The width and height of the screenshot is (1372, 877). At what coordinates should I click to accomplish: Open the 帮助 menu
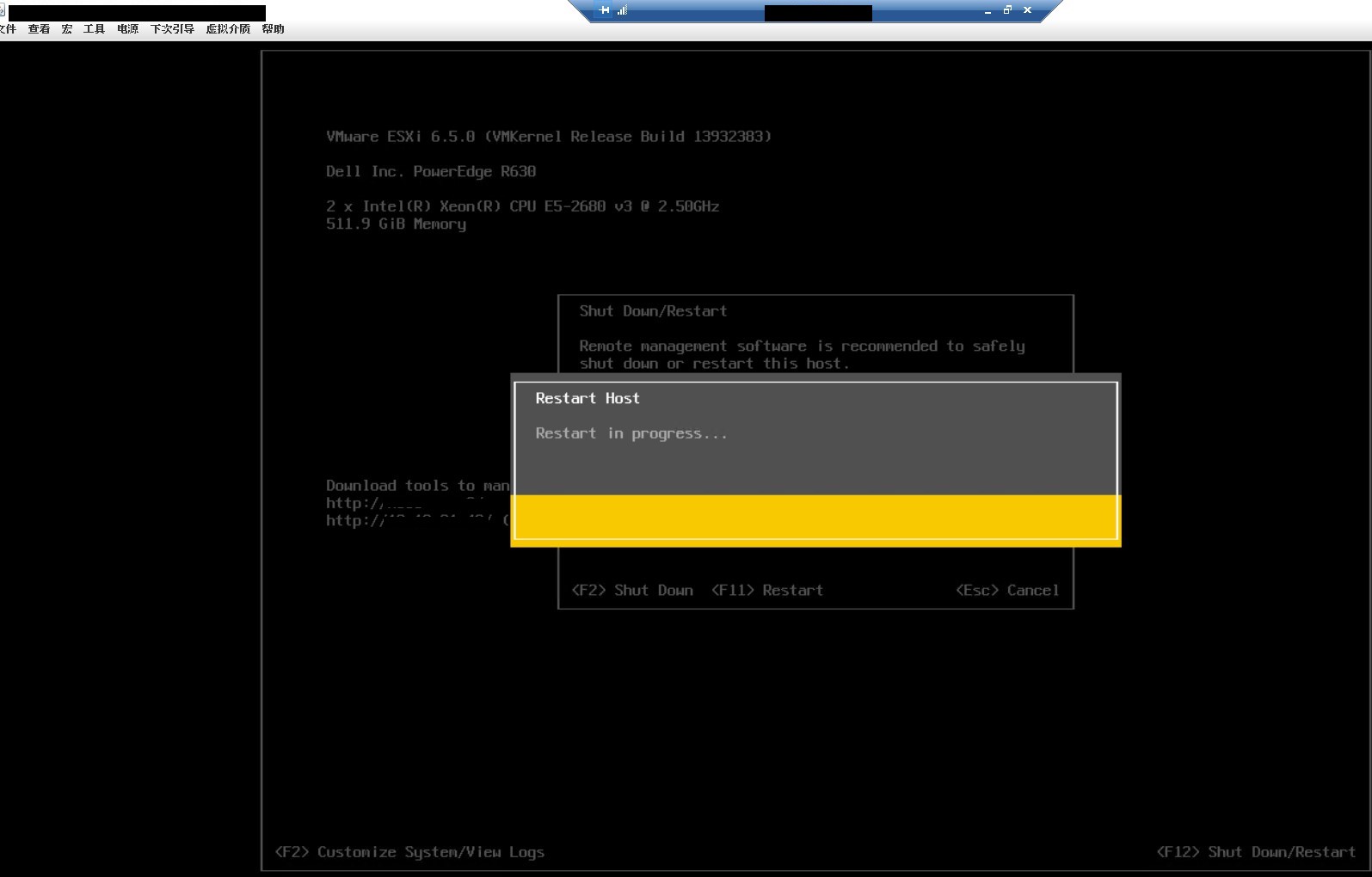[273, 28]
